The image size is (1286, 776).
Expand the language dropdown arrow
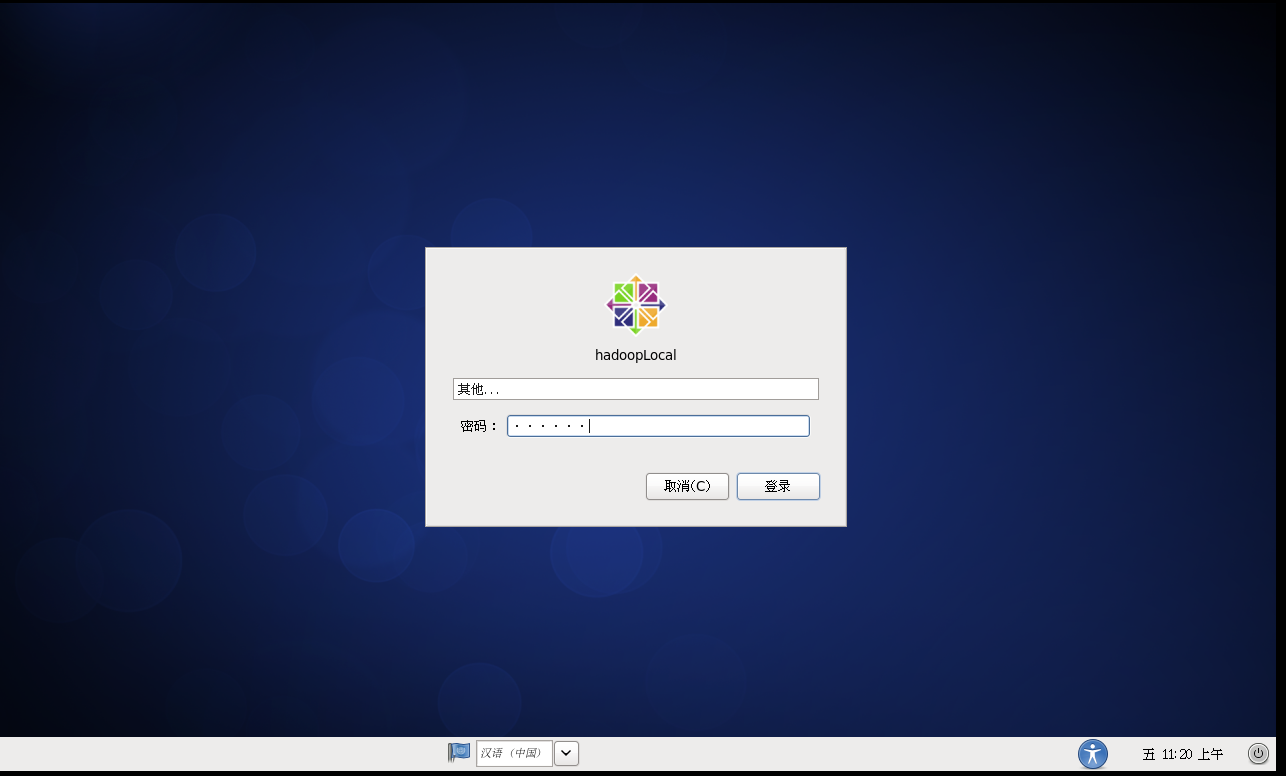coord(566,753)
